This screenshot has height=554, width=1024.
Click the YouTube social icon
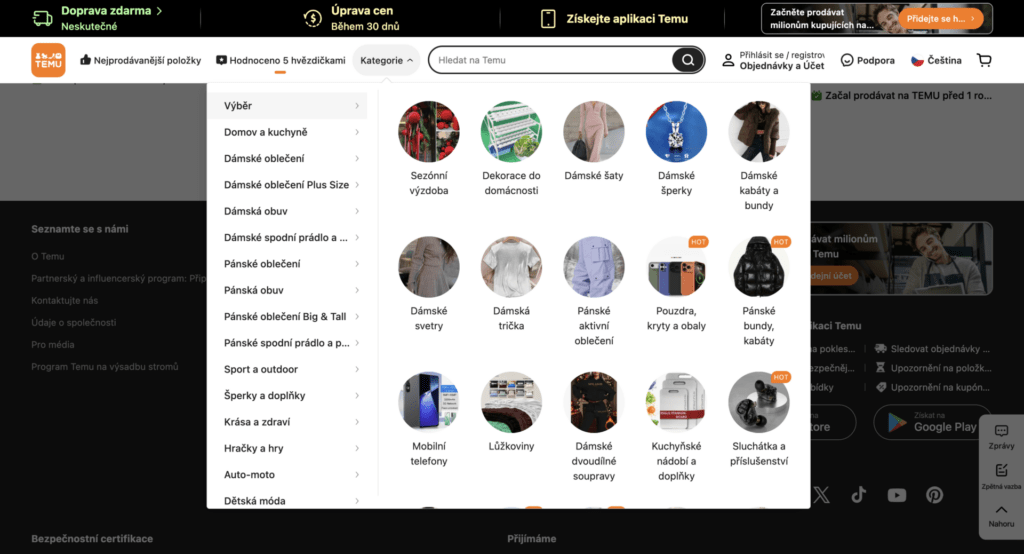pos(896,495)
